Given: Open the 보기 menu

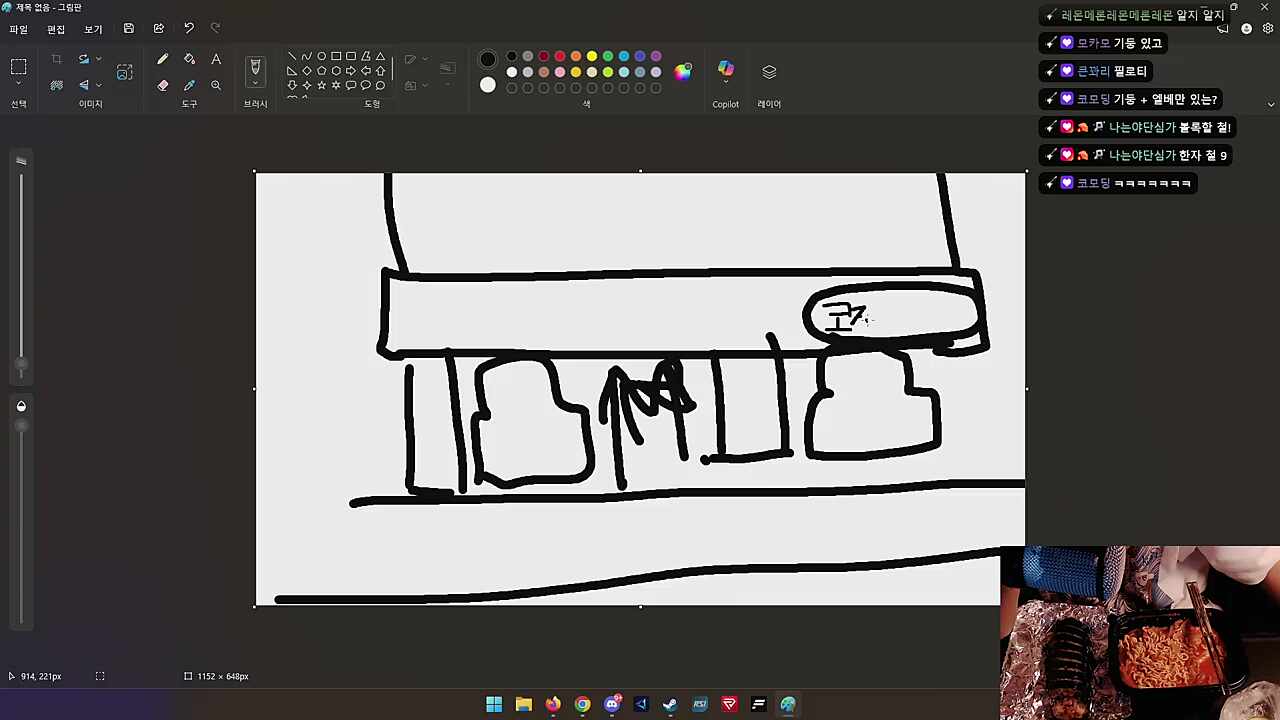Looking at the screenshot, I should (93, 29).
